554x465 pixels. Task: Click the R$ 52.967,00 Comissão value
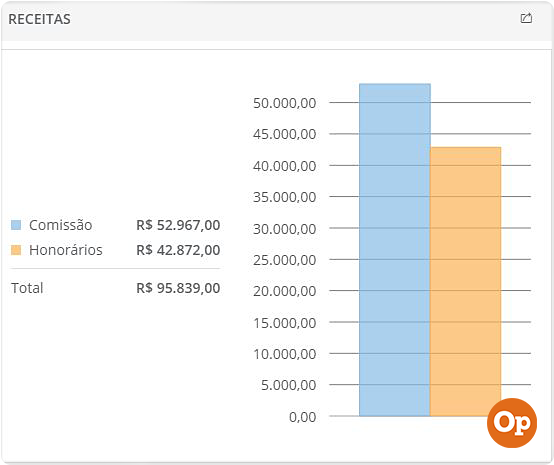178,225
